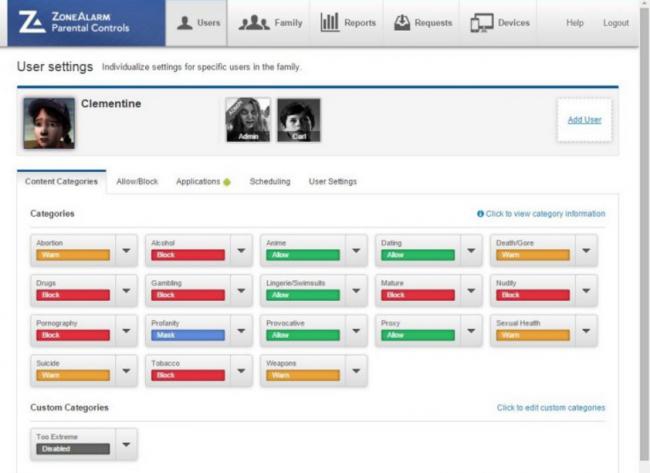The image size is (650, 473).
Task: Click the orange Warn bar under Abortion
Action: click(73, 255)
